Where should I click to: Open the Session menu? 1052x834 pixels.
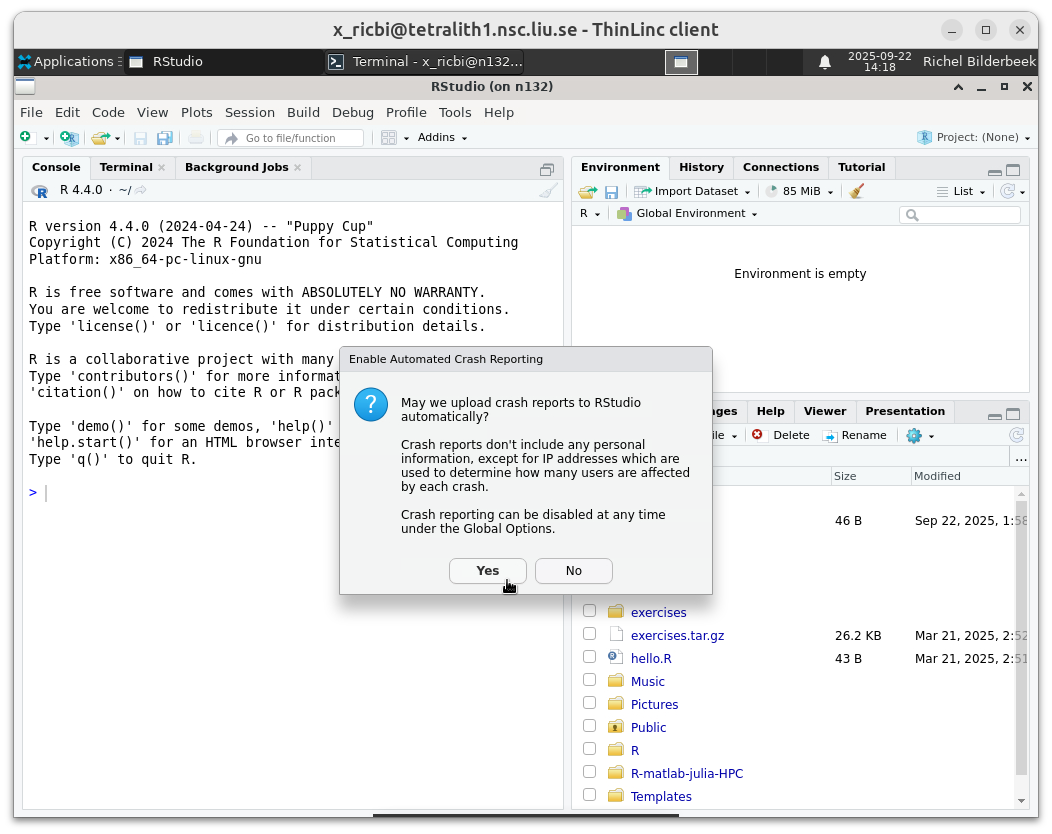pos(249,112)
